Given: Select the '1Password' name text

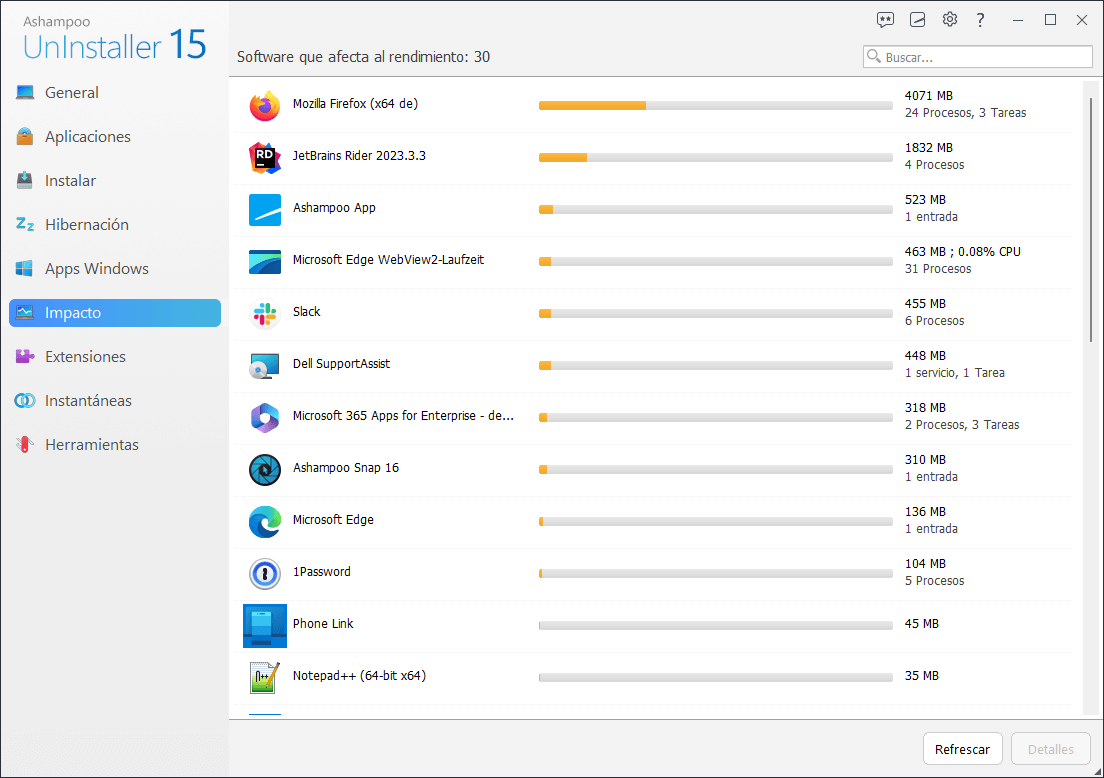Looking at the screenshot, I should point(322,572).
